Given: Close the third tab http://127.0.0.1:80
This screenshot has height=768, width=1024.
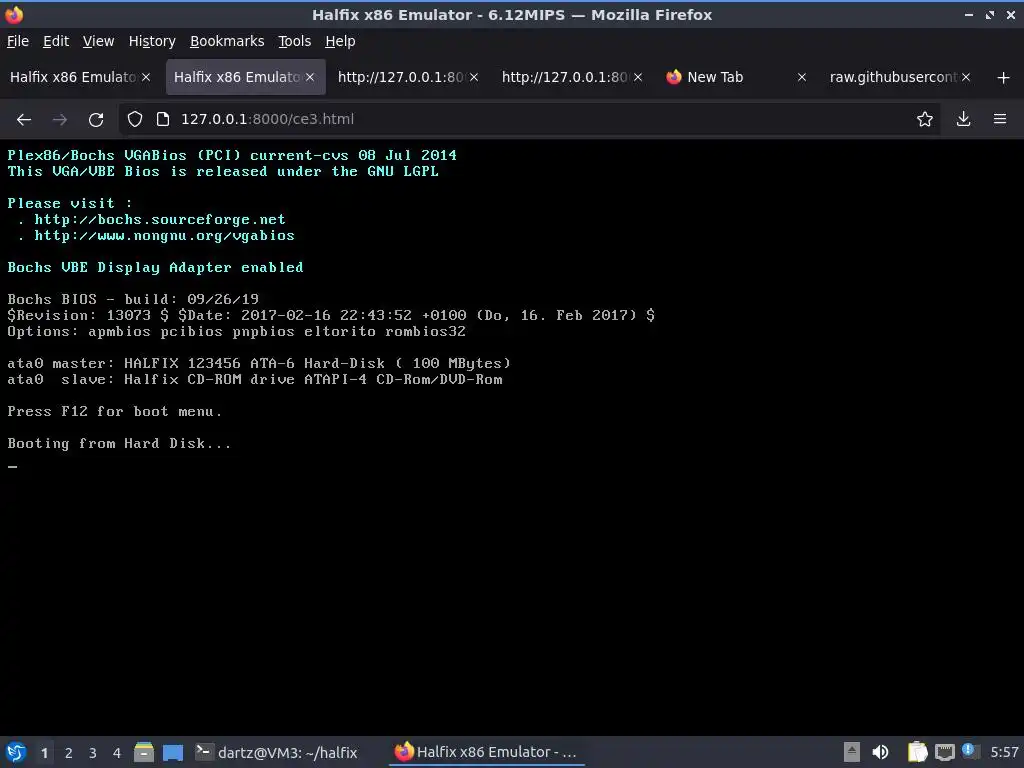Looking at the screenshot, I should coord(474,77).
